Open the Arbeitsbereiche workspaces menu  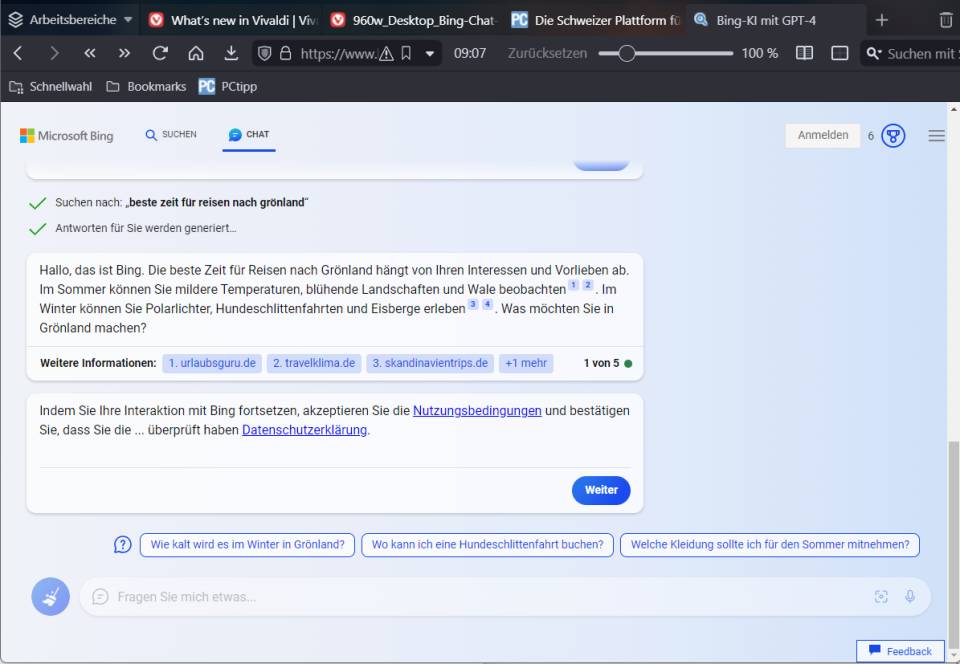(x=70, y=20)
